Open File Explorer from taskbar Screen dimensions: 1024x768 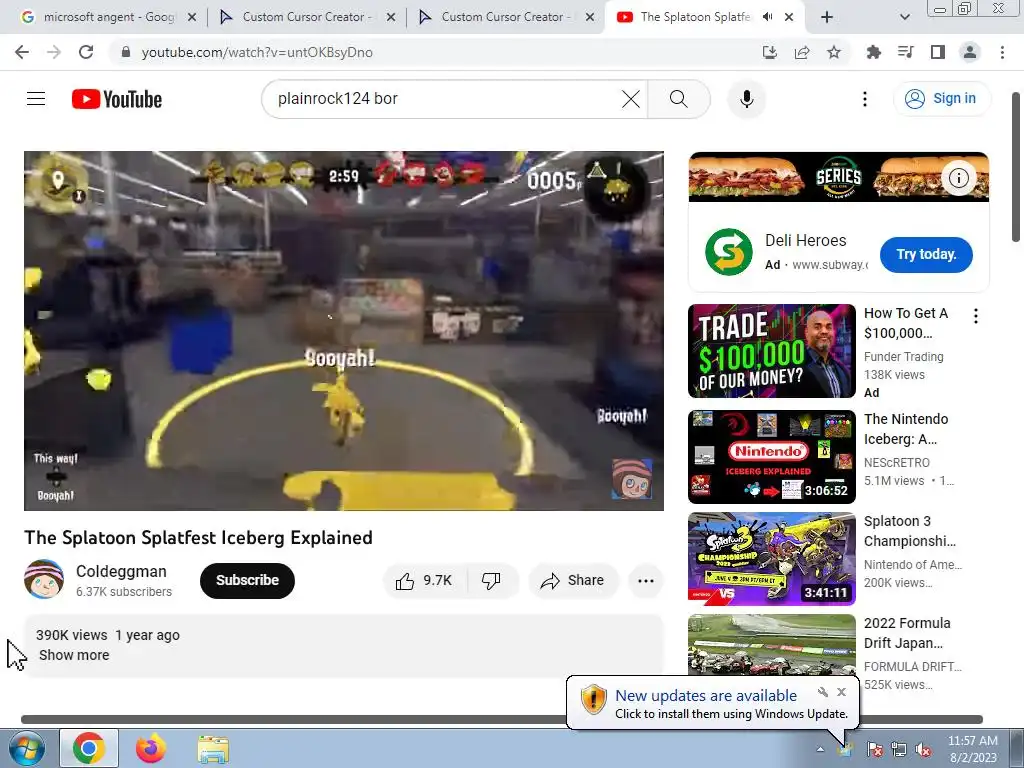(x=213, y=749)
